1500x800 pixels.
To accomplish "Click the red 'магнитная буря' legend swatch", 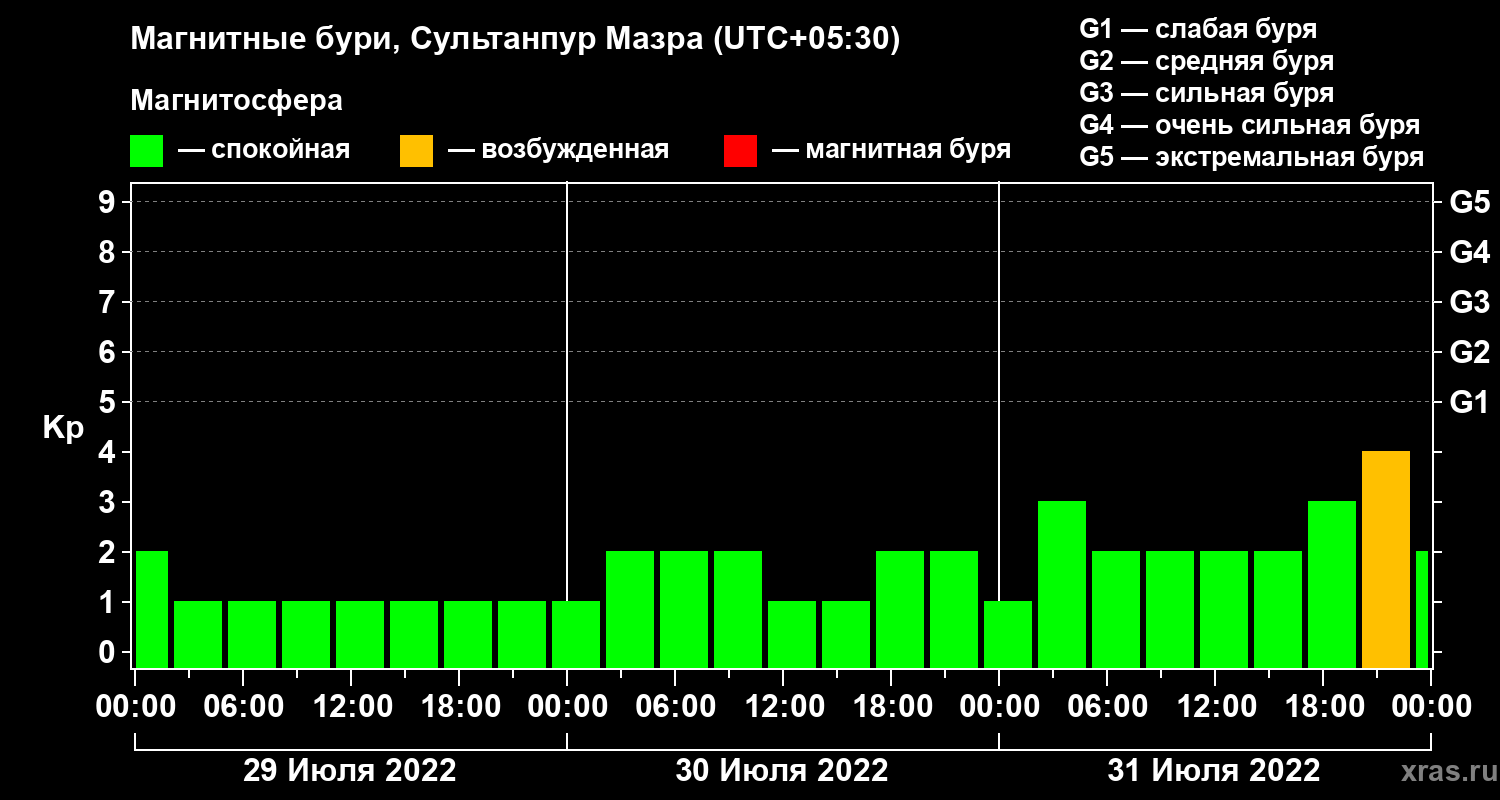I will coord(740,151).
